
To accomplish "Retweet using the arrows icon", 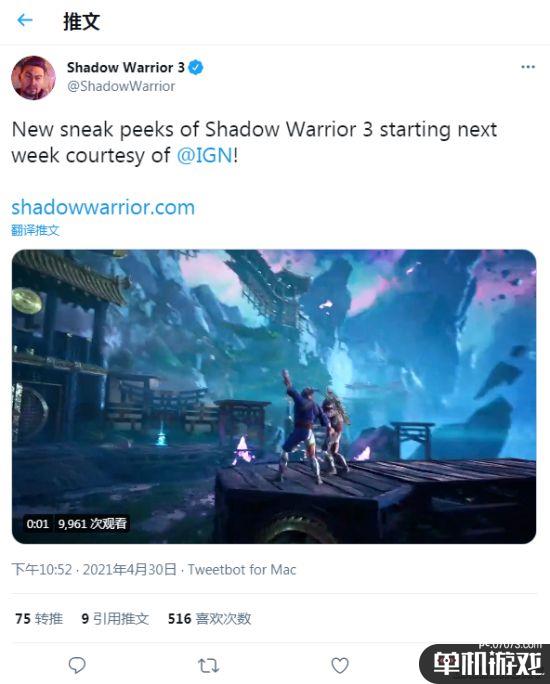I will click(x=208, y=666).
